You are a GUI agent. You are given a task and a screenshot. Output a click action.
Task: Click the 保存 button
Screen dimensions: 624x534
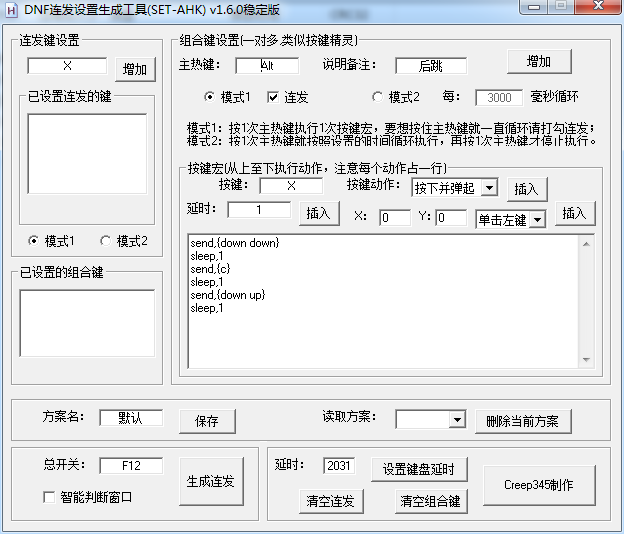207,421
